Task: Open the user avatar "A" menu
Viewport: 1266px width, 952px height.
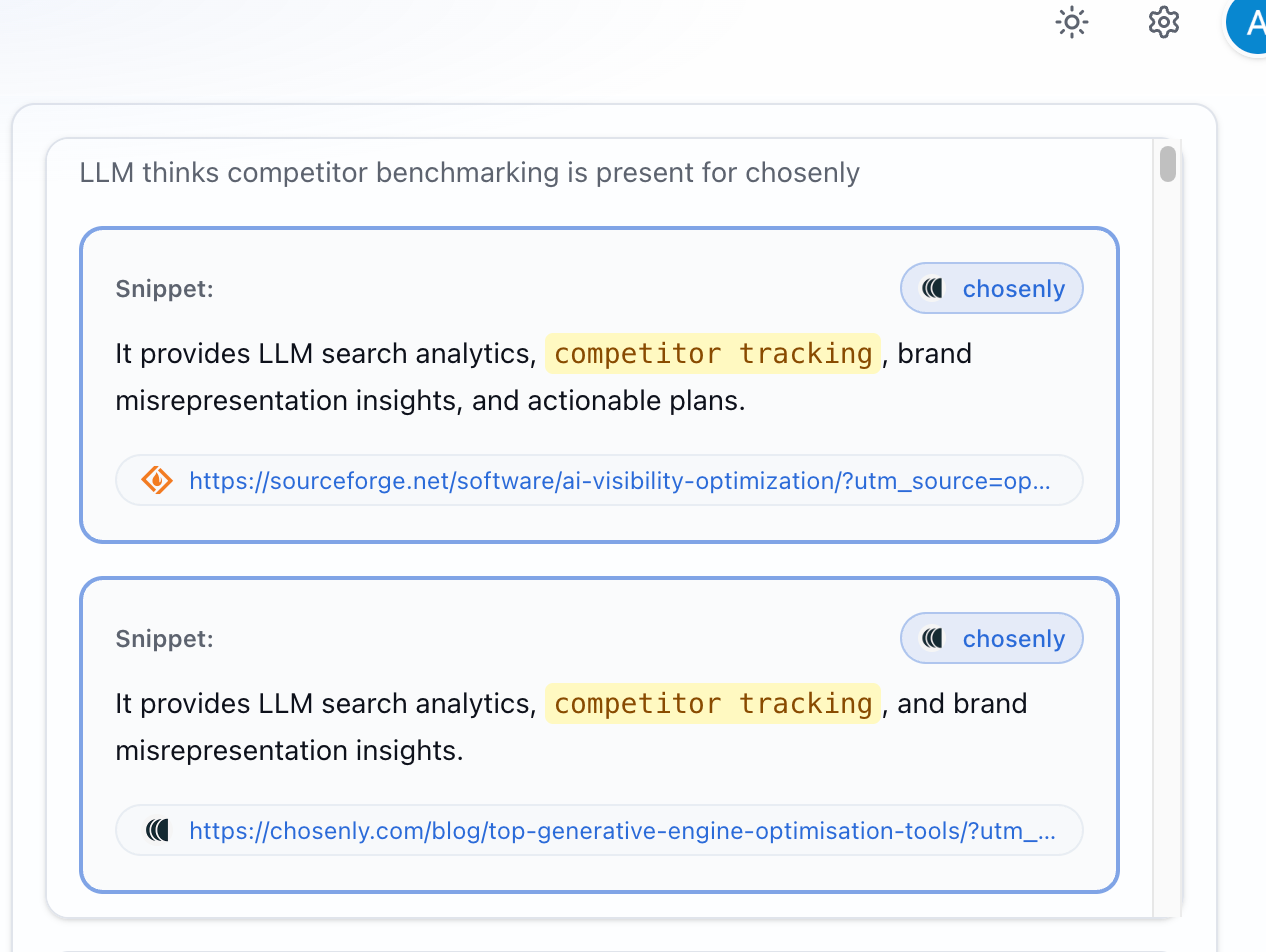Action: pyautogui.click(x=1248, y=24)
